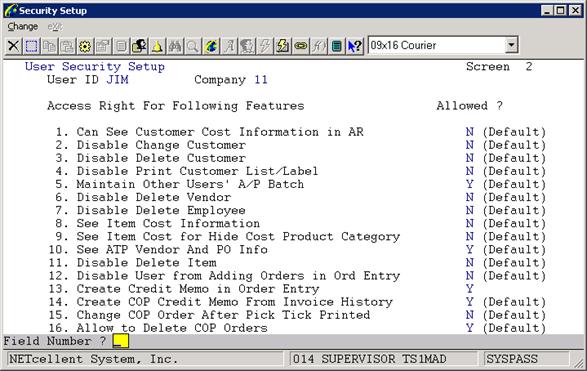Select line 16 Allow to Delete COP Orders
587x371 pixels.
click(158, 328)
